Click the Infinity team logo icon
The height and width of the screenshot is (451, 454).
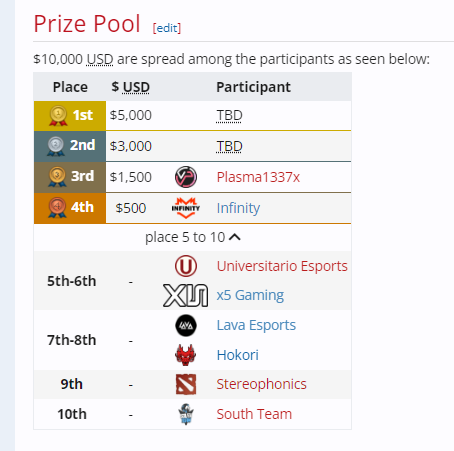[x=186, y=208]
